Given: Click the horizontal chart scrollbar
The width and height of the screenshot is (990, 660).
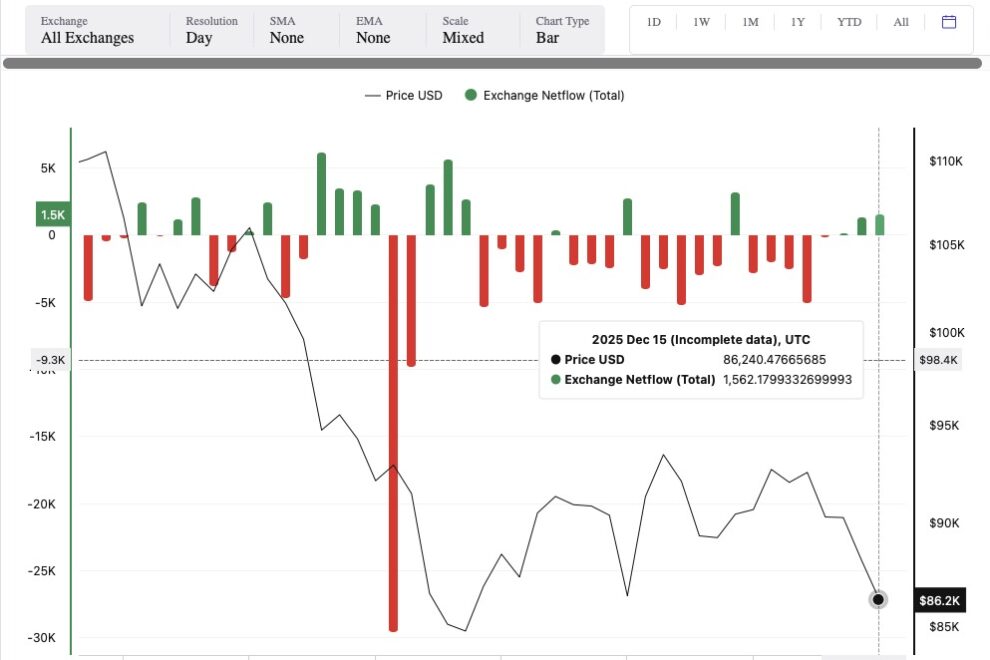Looking at the screenshot, I should [x=492, y=63].
